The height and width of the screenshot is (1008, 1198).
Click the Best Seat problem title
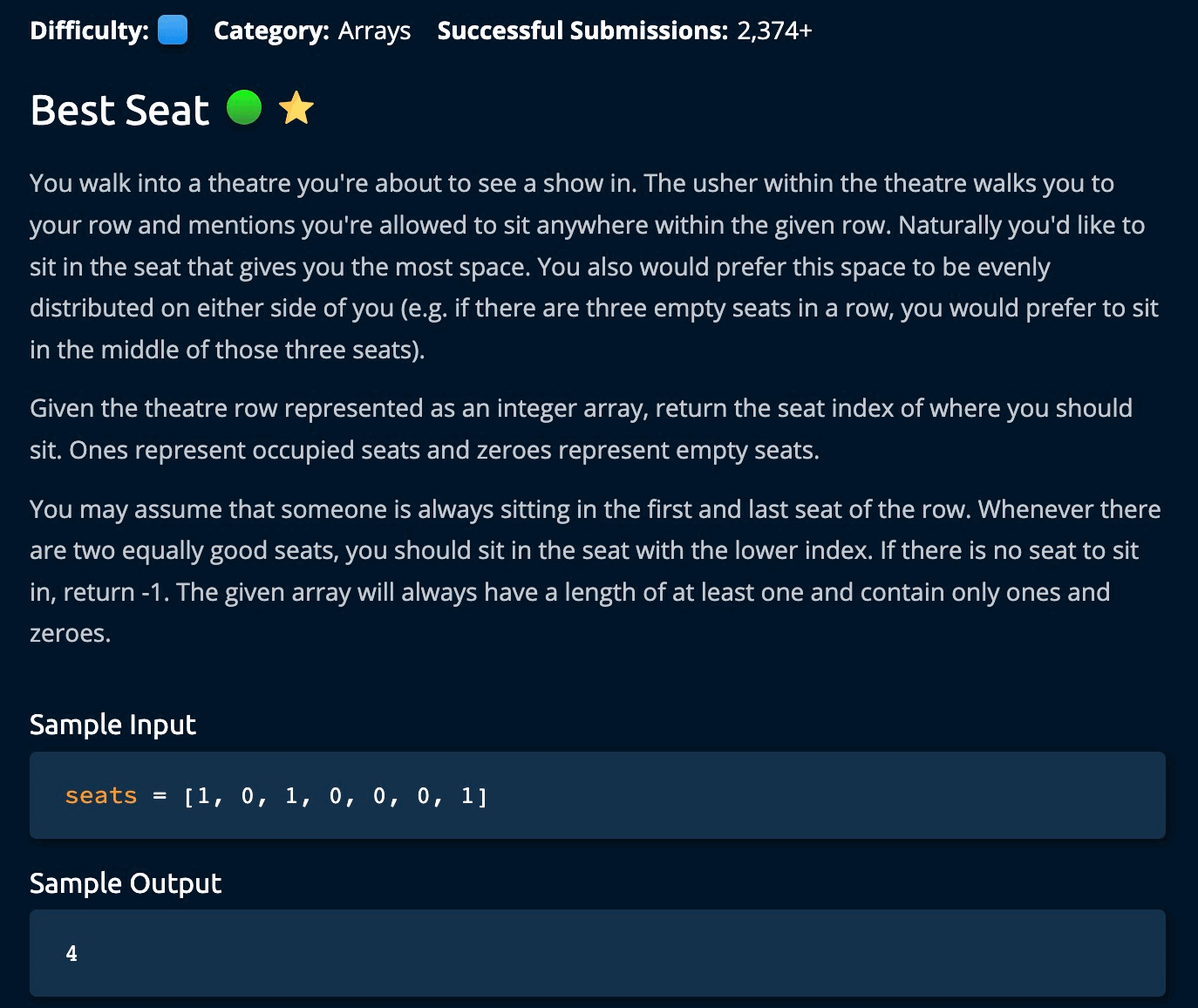(119, 111)
